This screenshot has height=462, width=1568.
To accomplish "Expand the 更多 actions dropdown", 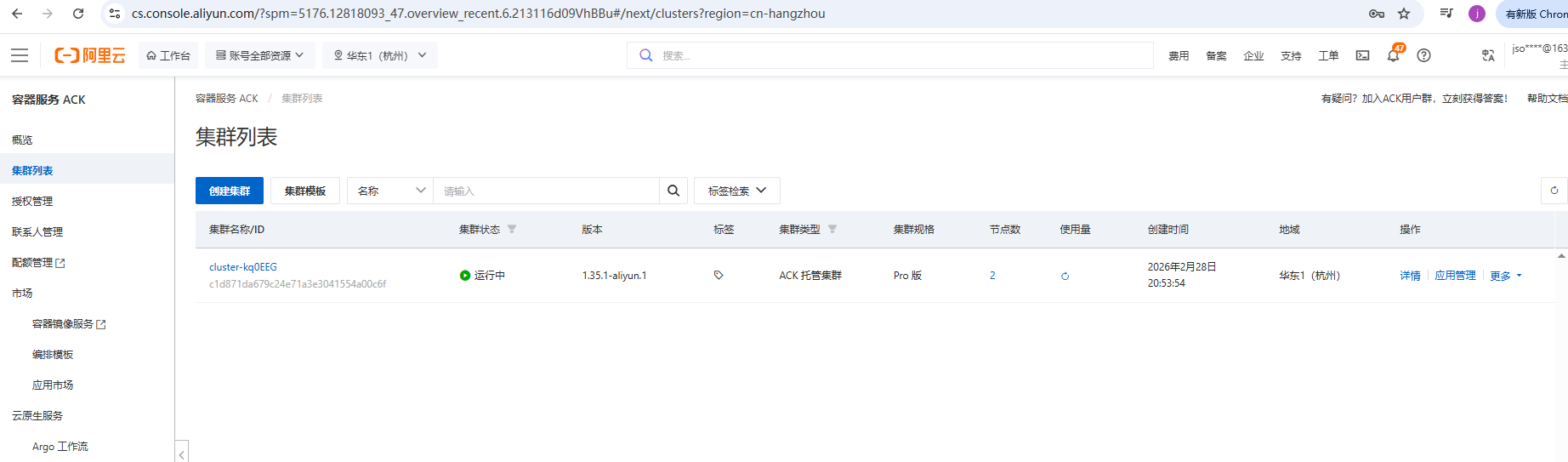I will (1505, 276).
